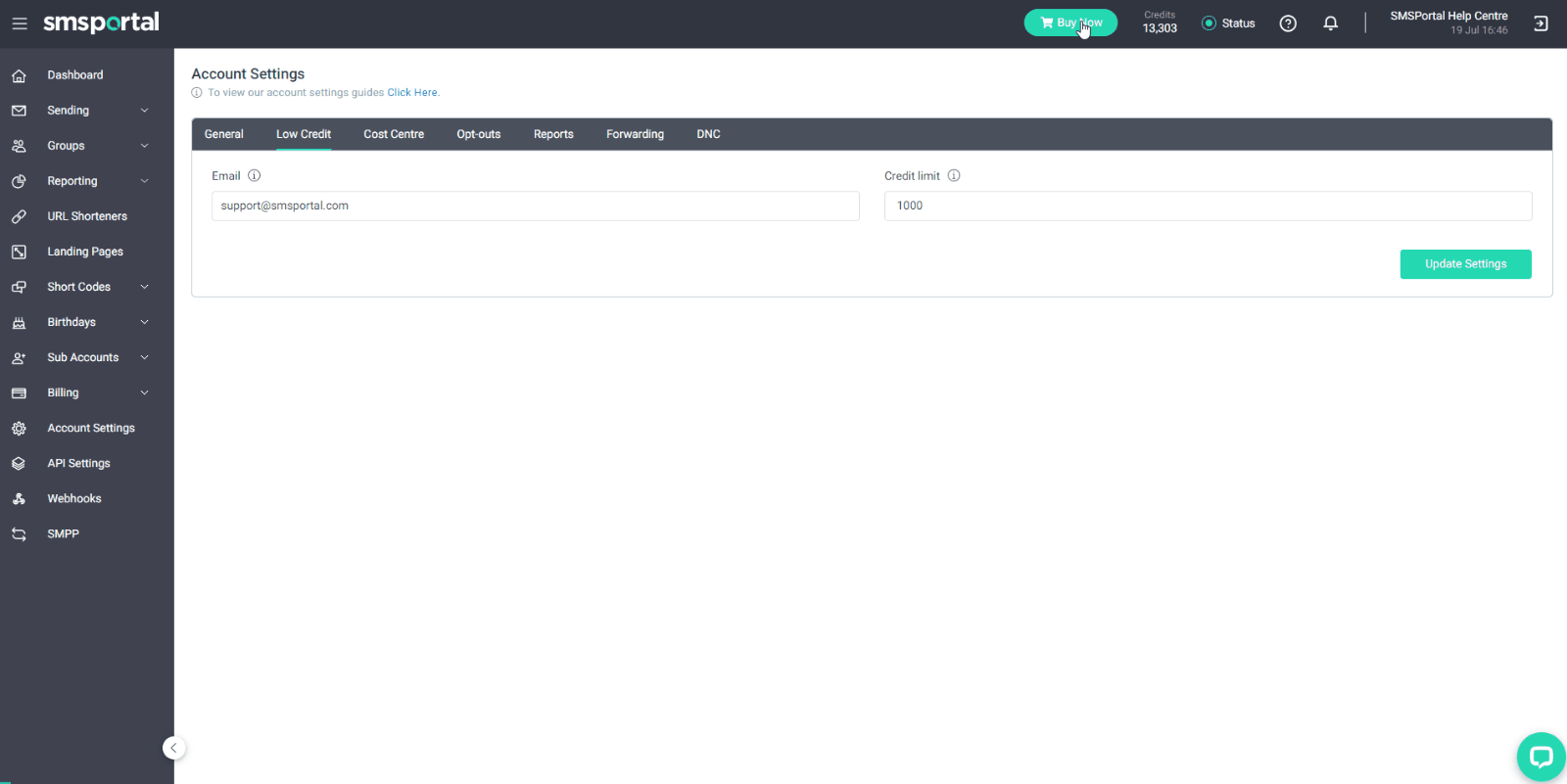
Task: Open the DNC tab
Action: click(x=708, y=134)
